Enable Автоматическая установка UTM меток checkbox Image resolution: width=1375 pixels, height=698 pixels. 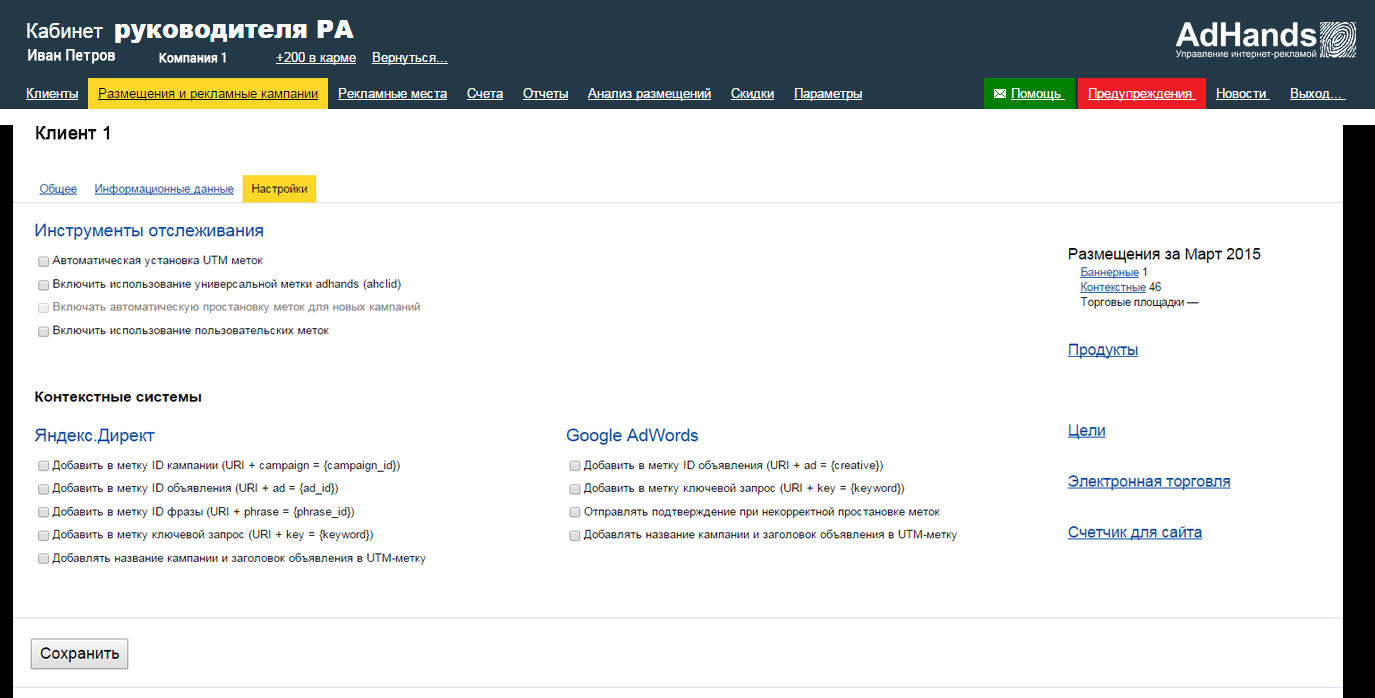[44, 261]
